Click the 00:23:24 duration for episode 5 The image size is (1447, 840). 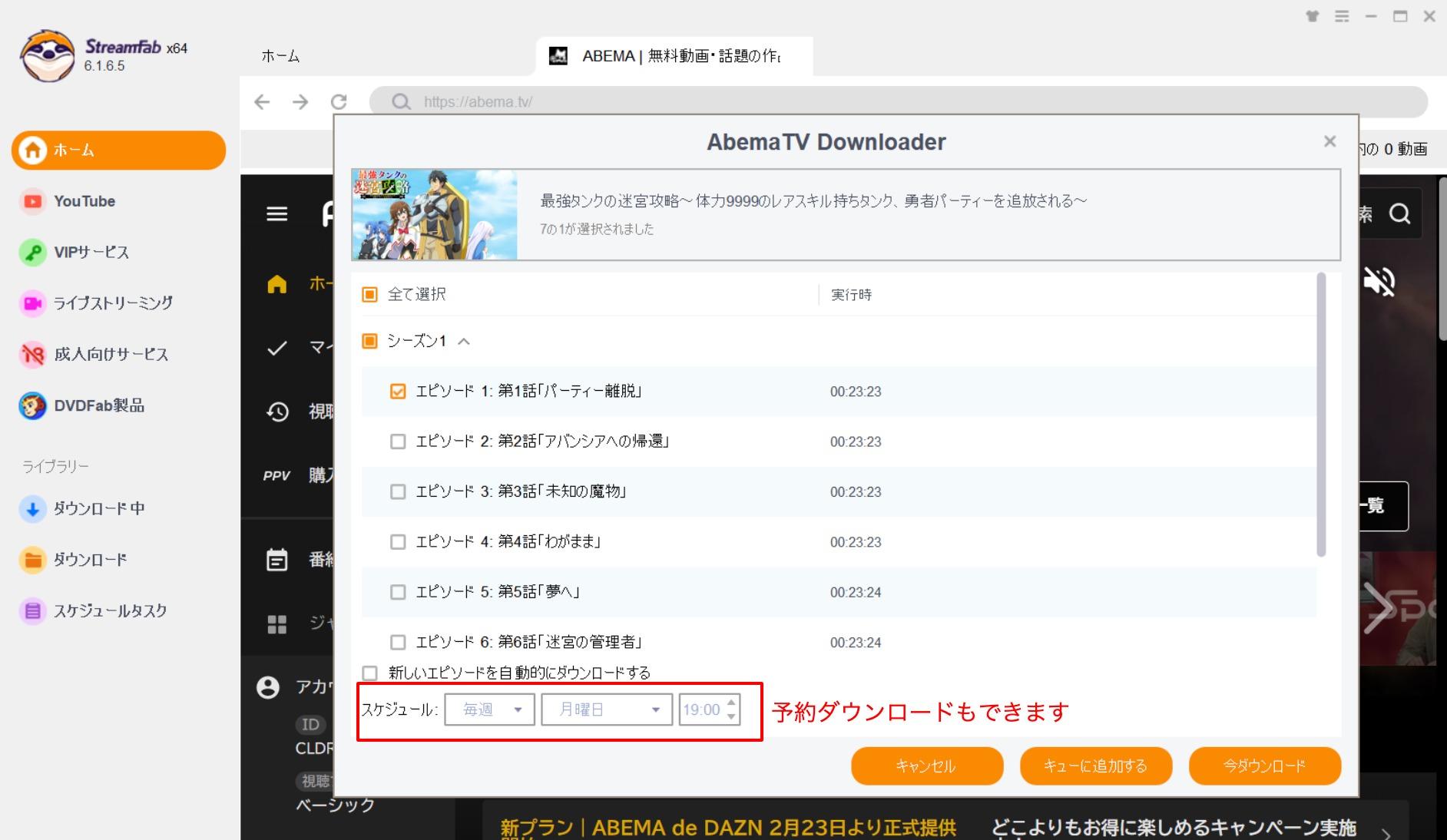pyautogui.click(x=856, y=592)
